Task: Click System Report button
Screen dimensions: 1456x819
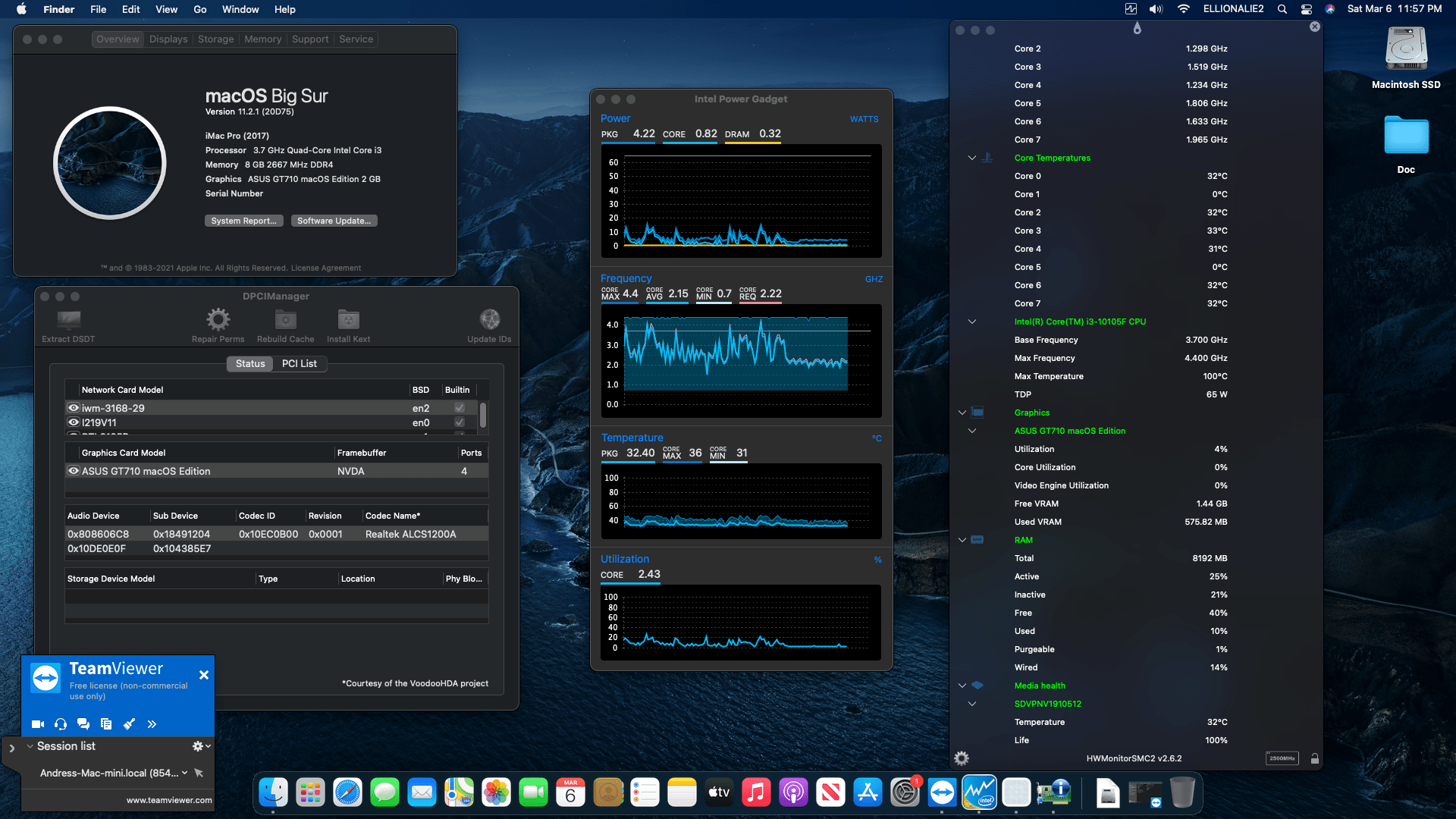Action: [244, 221]
